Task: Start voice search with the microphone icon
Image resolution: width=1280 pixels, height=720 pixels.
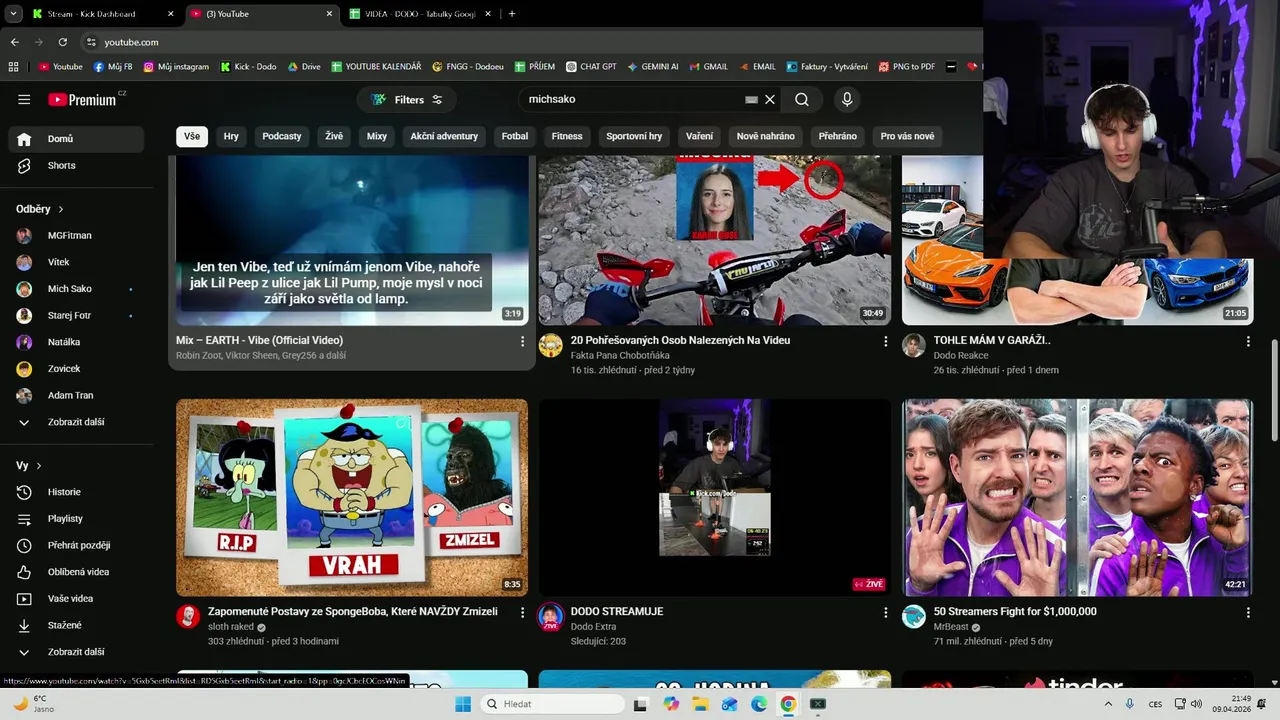Action: pos(847,99)
